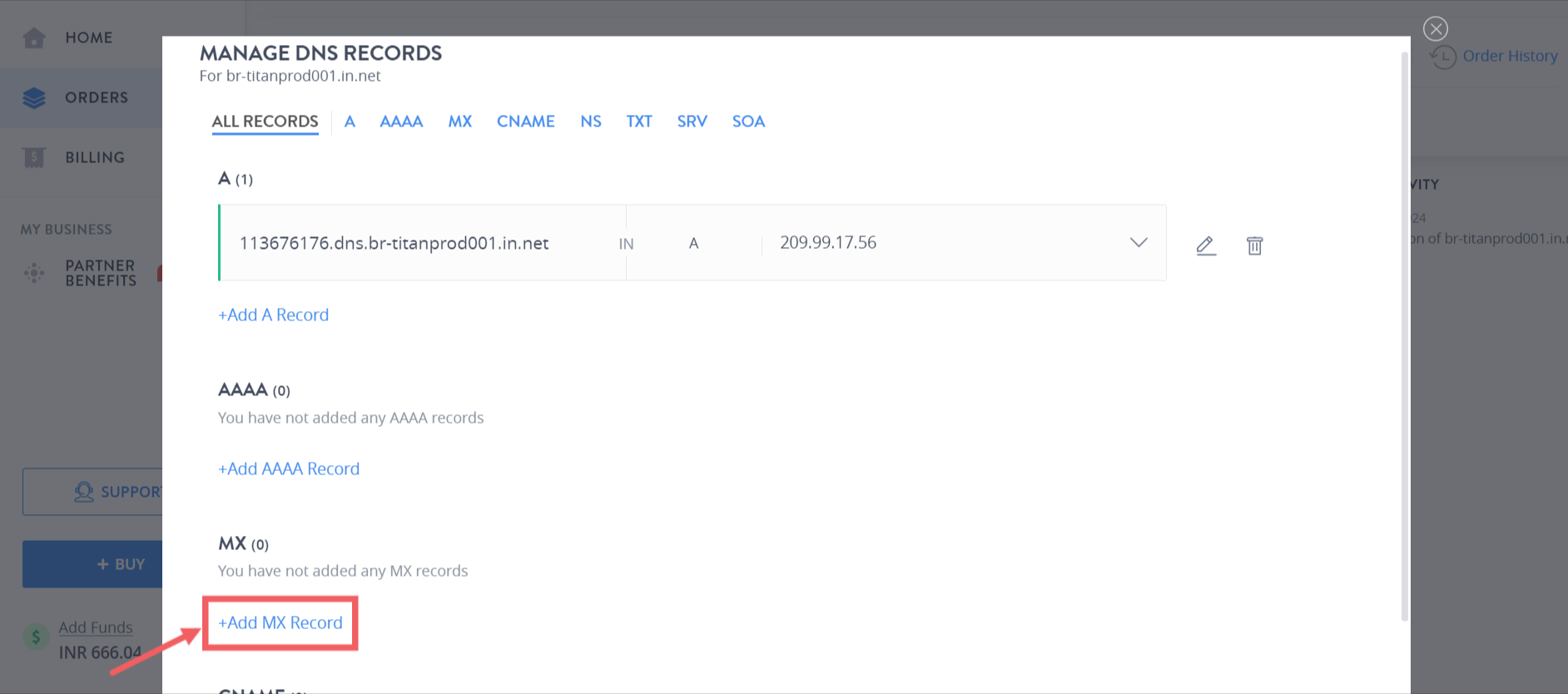This screenshot has height=694, width=1568.
Task: Click the 'A (1)' section heading
Action: (x=236, y=178)
